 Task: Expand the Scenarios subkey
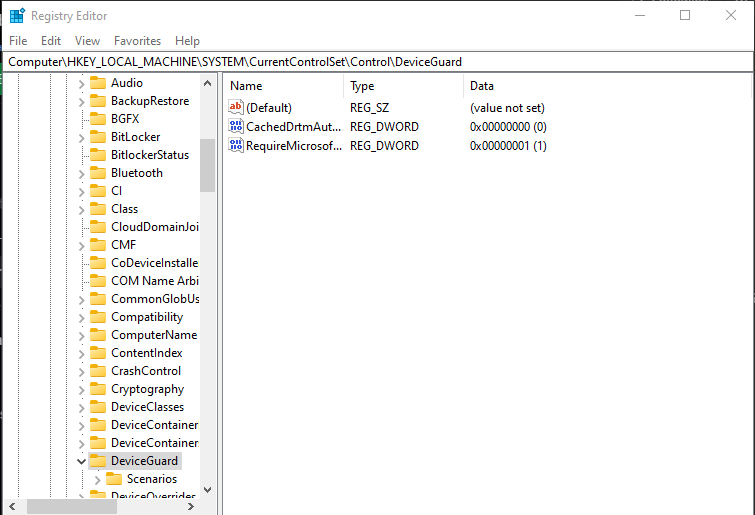coord(97,480)
